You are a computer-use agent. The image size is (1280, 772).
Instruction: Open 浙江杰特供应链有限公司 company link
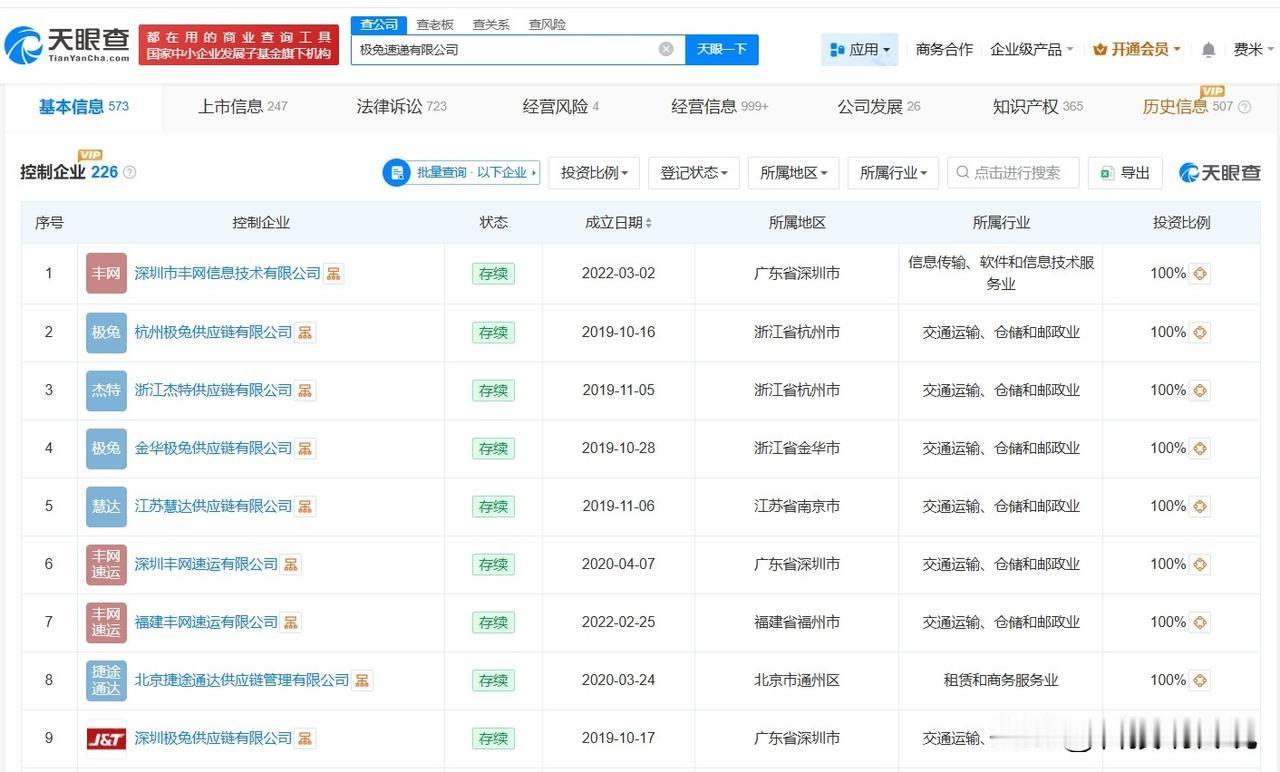(213, 390)
